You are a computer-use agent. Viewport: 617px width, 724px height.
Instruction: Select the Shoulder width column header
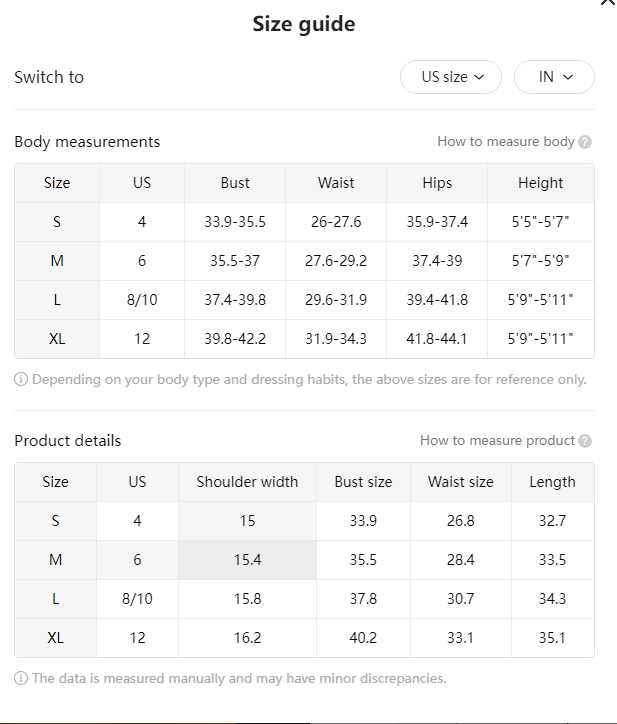[x=248, y=482]
